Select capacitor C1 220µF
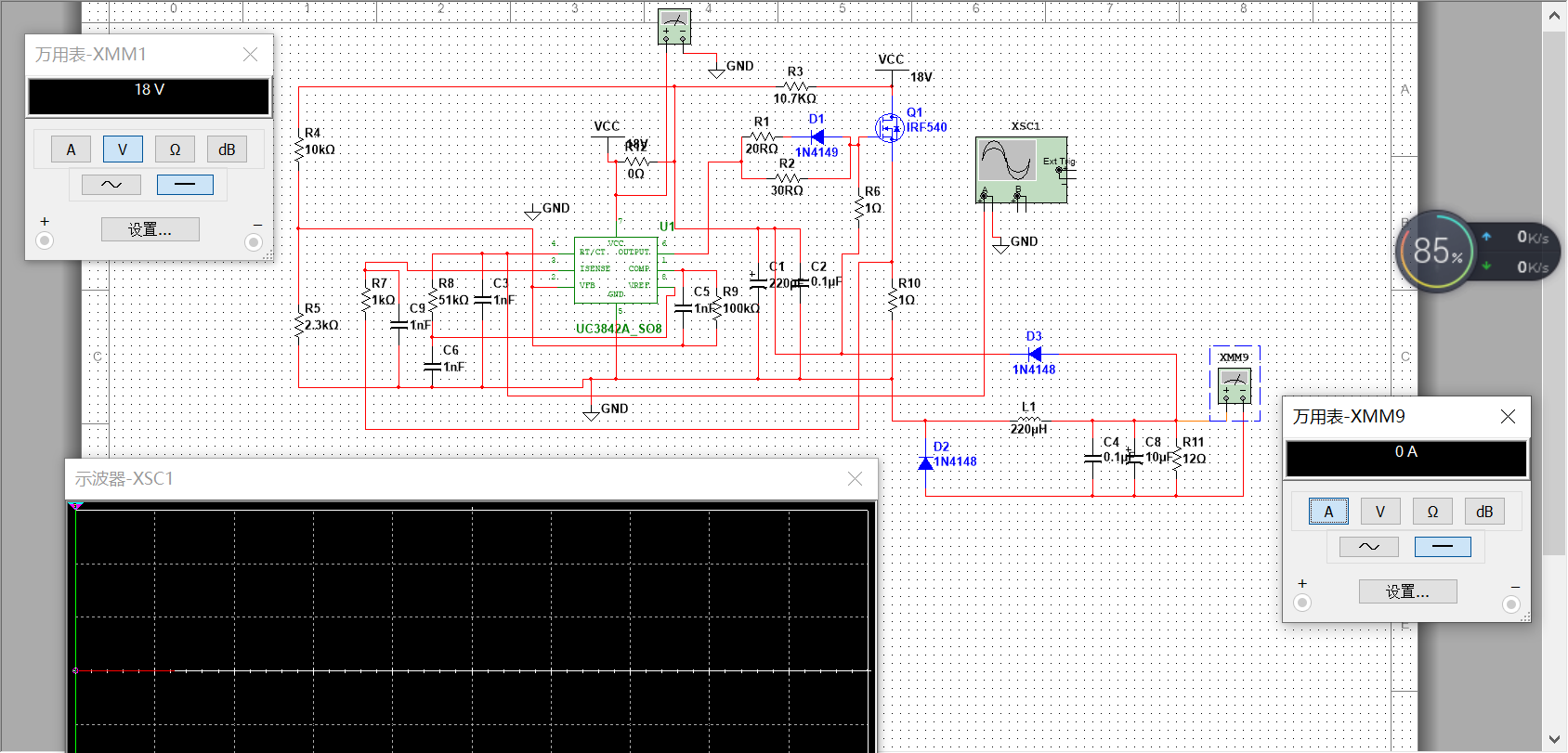 [758, 282]
